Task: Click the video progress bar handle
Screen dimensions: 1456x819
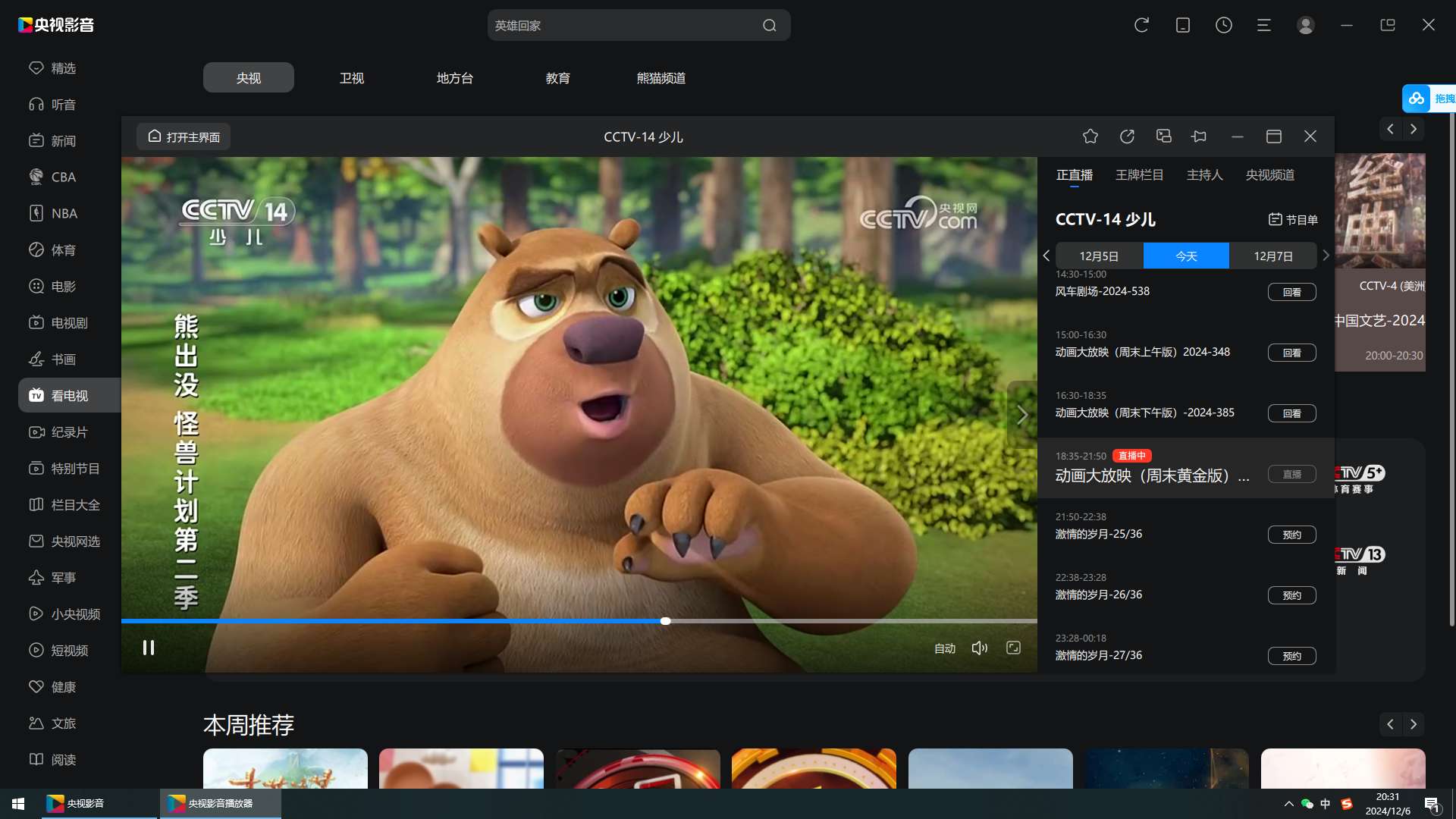Action: coord(665,621)
